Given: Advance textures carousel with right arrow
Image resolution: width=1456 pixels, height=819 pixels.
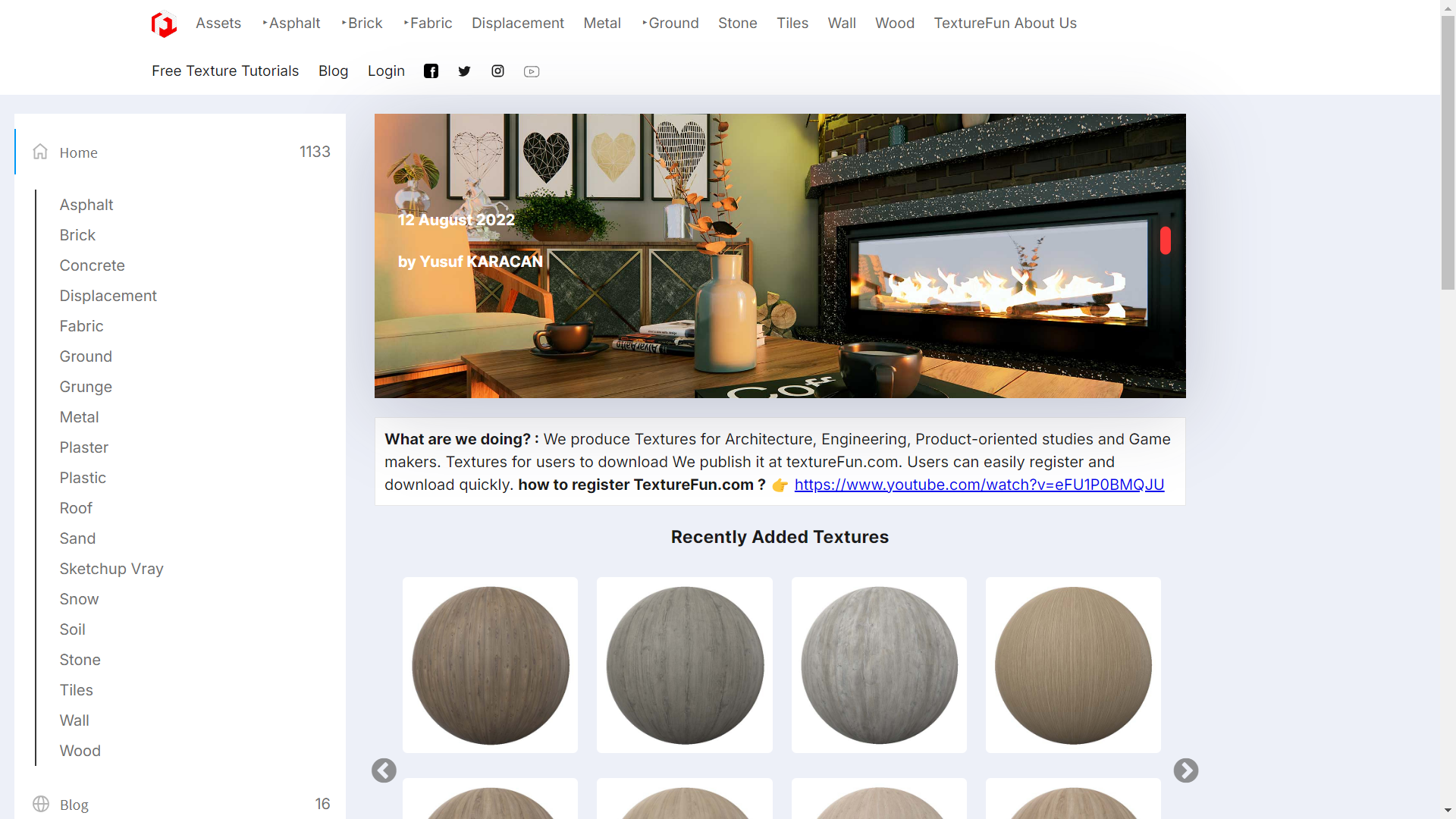Looking at the screenshot, I should pyautogui.click(x=1186, y=770).
